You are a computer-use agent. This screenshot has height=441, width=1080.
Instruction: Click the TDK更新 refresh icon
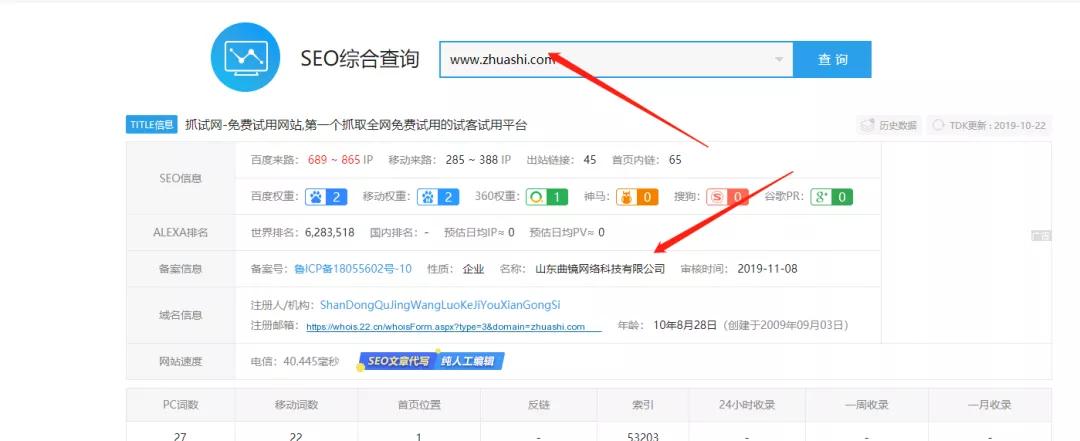pyautogui.click(x=937, y=125)
